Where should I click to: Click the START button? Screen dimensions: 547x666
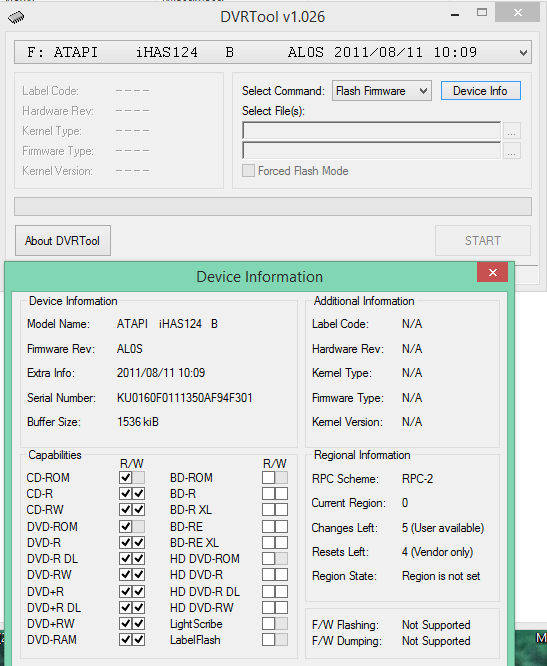[x=483, y=241]
